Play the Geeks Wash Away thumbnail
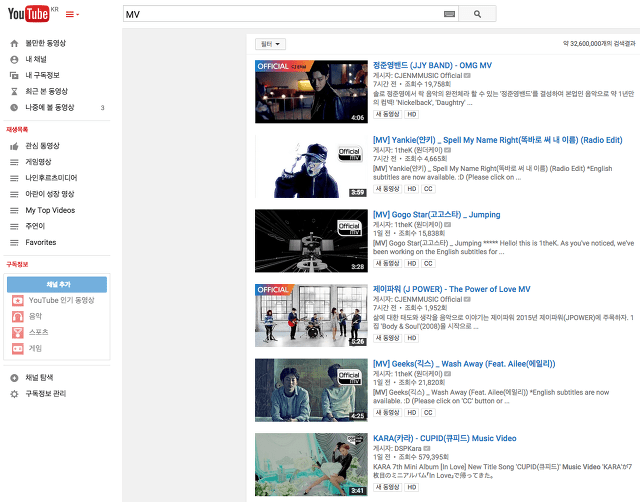Viewport: 640px width, 502px height. [x=311, y=390]
